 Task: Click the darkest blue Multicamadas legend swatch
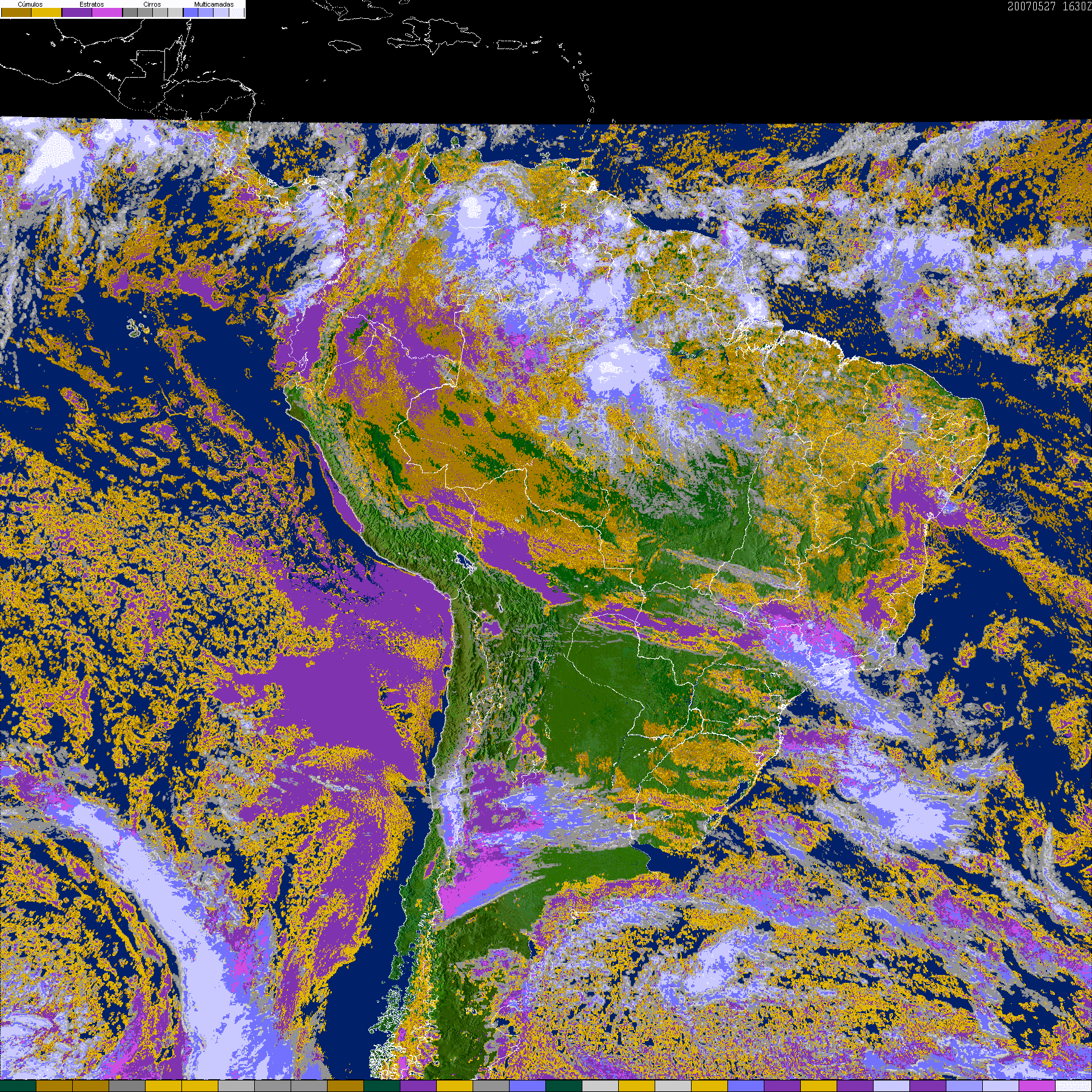190,12
